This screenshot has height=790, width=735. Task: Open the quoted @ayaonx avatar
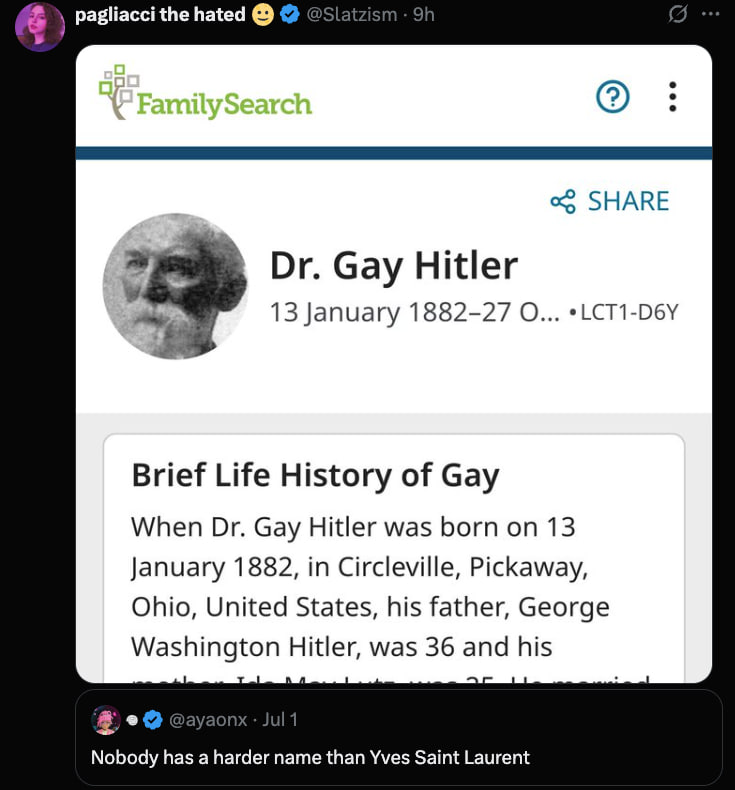coord(106,720)
